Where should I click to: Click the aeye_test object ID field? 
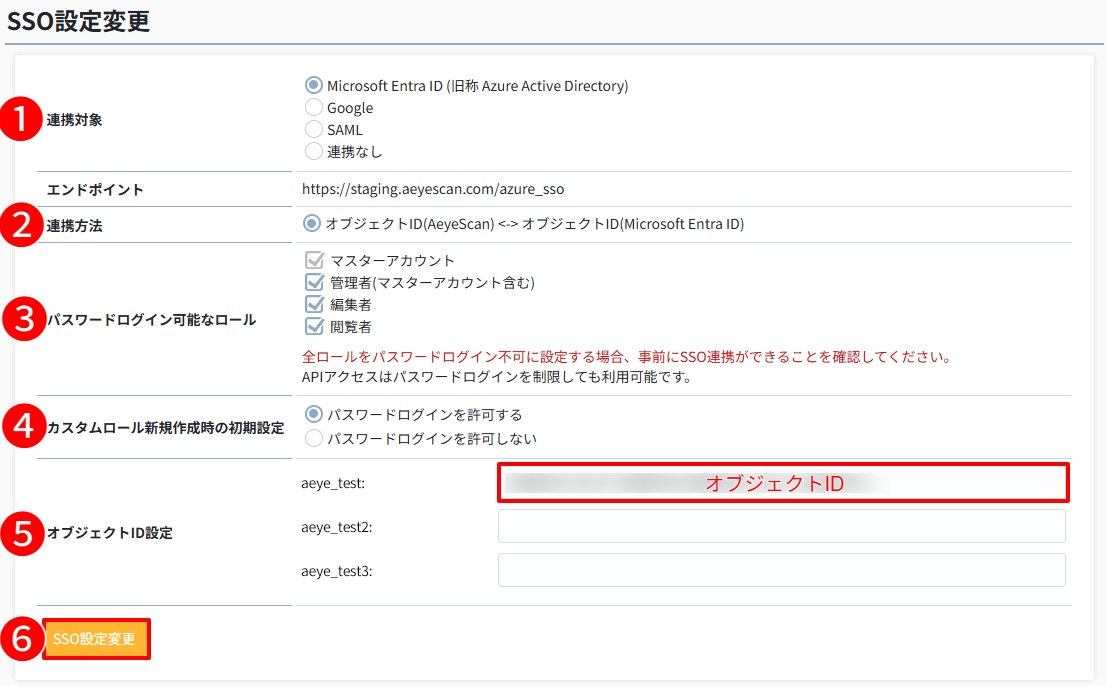click(782, 483)
